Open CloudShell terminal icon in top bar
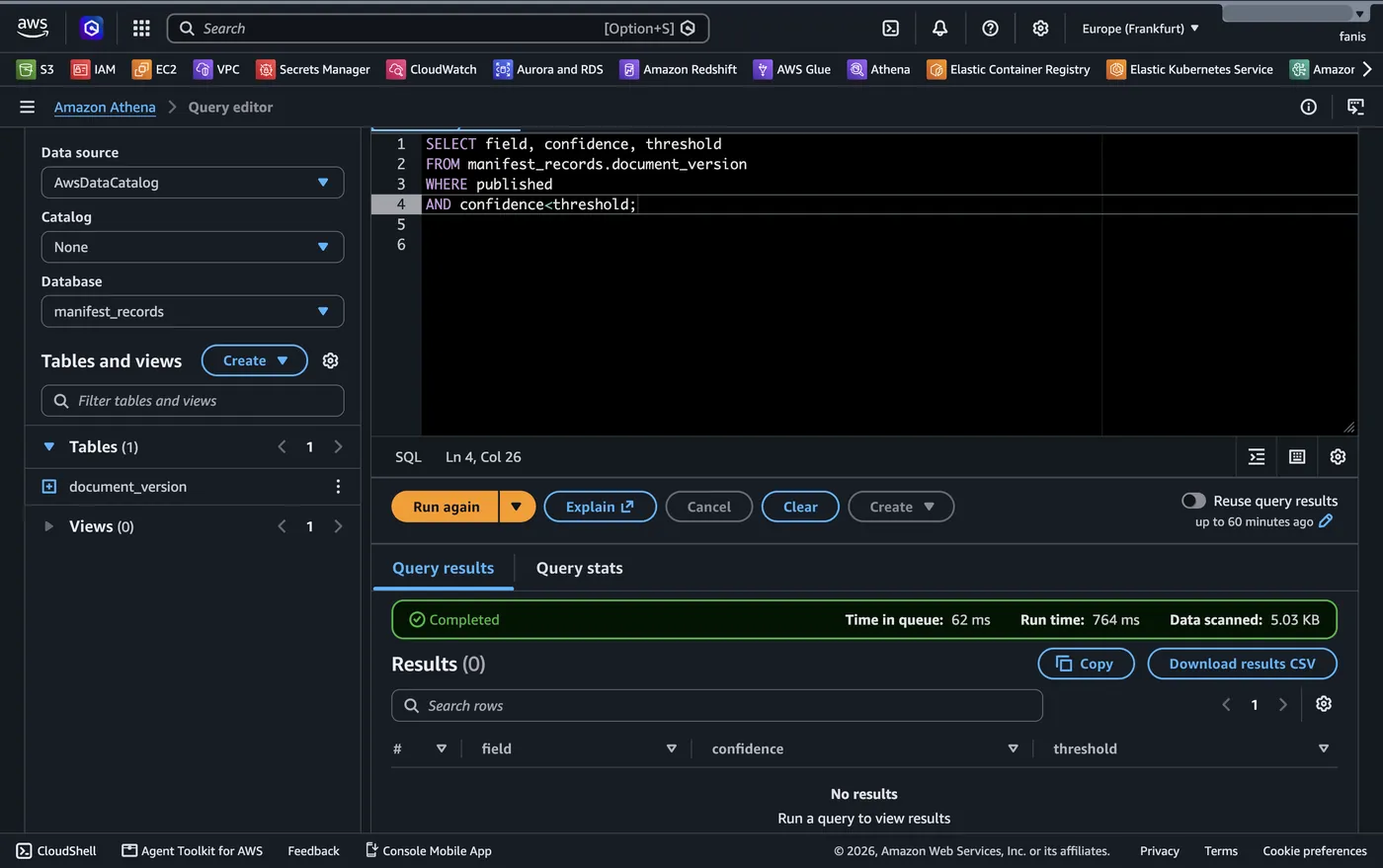The height and width of the screenshot is (868, 1383). pyautogui.click(x=890, y=29)
